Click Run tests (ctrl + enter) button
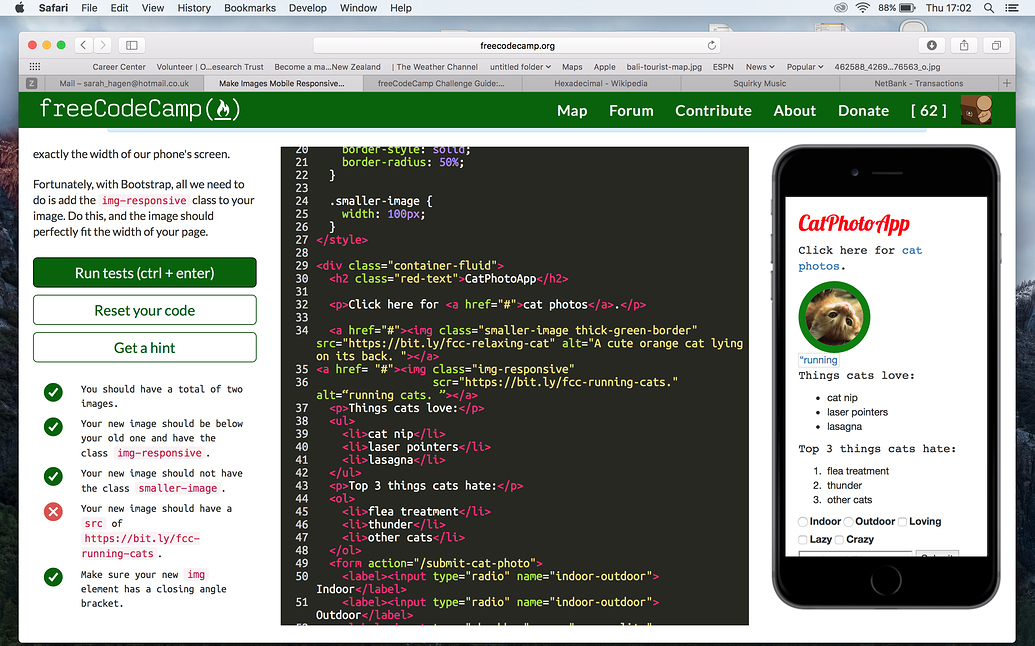Image resolution: width=1035 pixels, height=646 pixels. pyautogui.click(x=145, y=273)
